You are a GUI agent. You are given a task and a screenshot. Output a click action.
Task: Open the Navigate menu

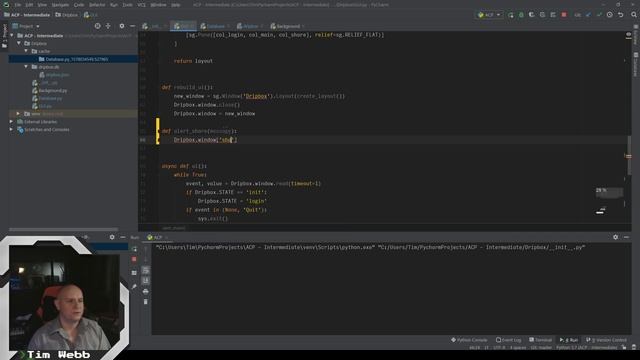pyautogui.click(x=60, y=5)
